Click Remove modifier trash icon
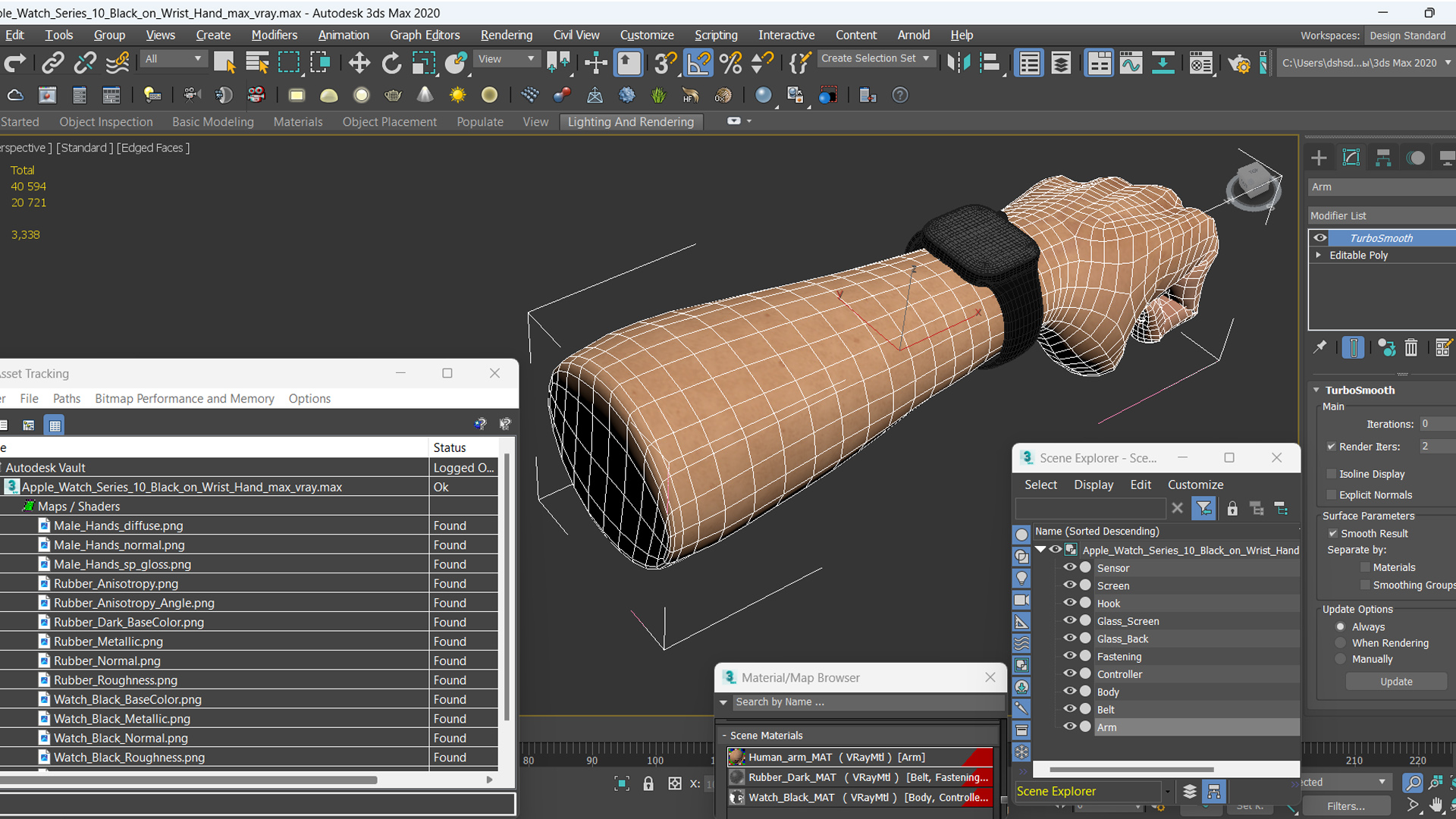 click(x=1410, y=347)
